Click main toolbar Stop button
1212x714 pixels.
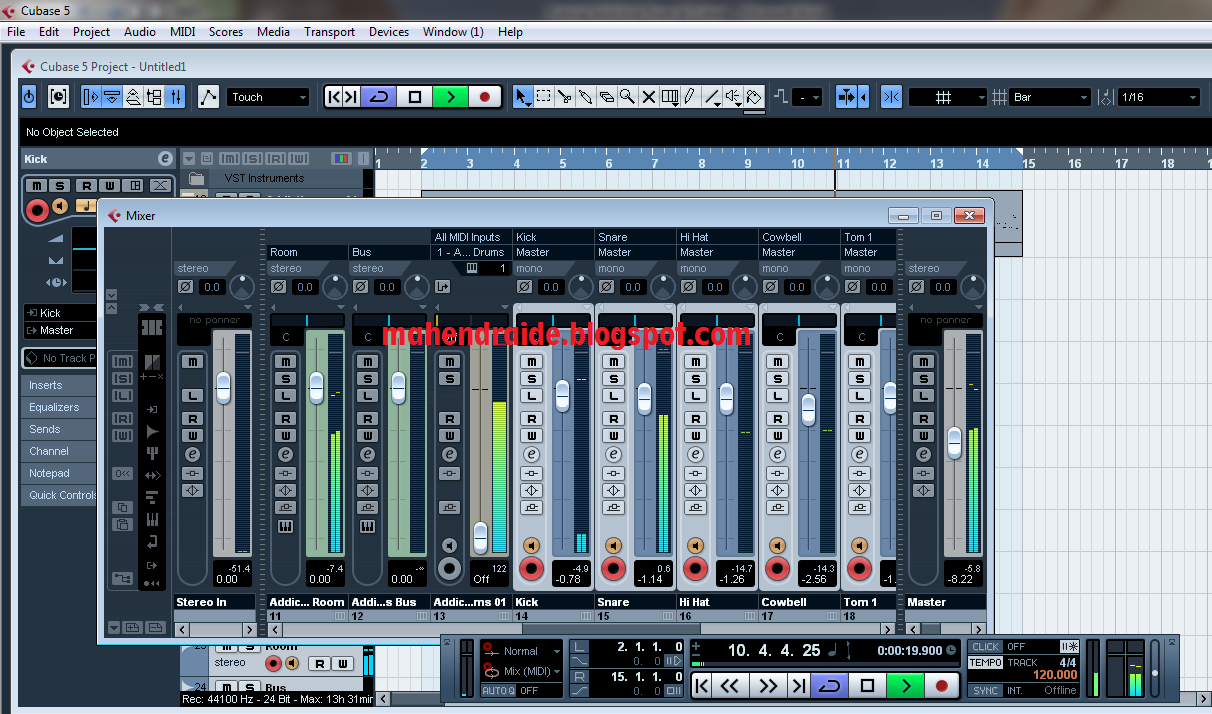click(415, 97)
